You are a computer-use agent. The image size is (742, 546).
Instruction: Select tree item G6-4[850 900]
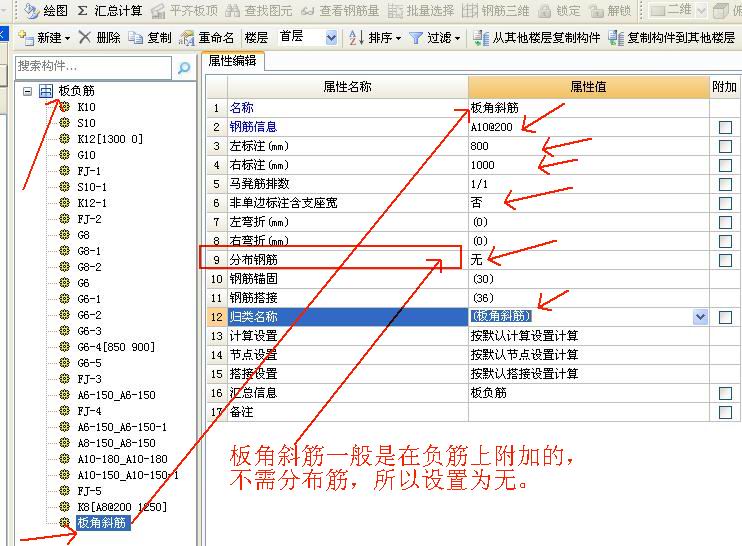pos(116,347)
